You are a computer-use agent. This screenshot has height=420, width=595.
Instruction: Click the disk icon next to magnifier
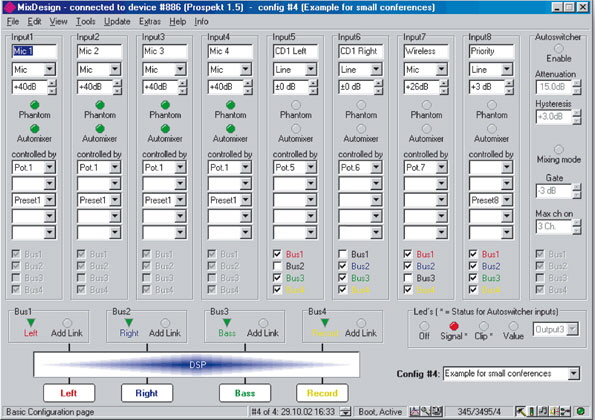[x=437, y=411]
